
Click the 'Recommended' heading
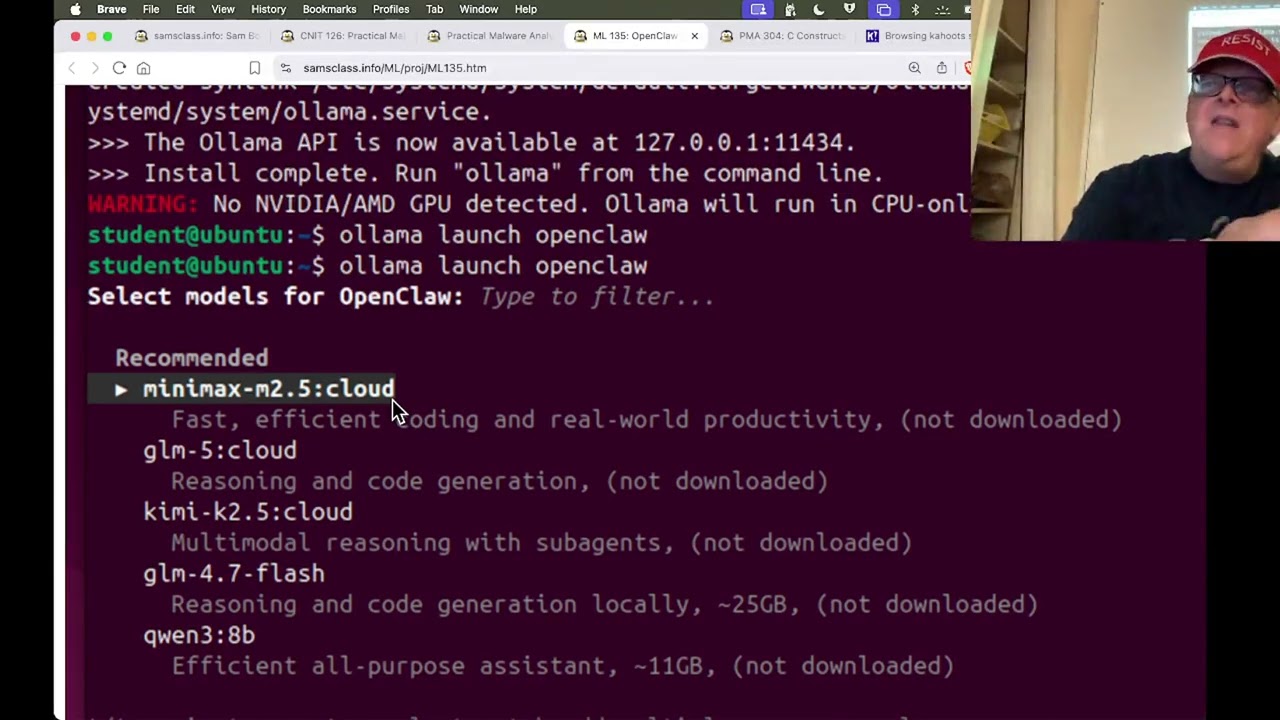192,358
